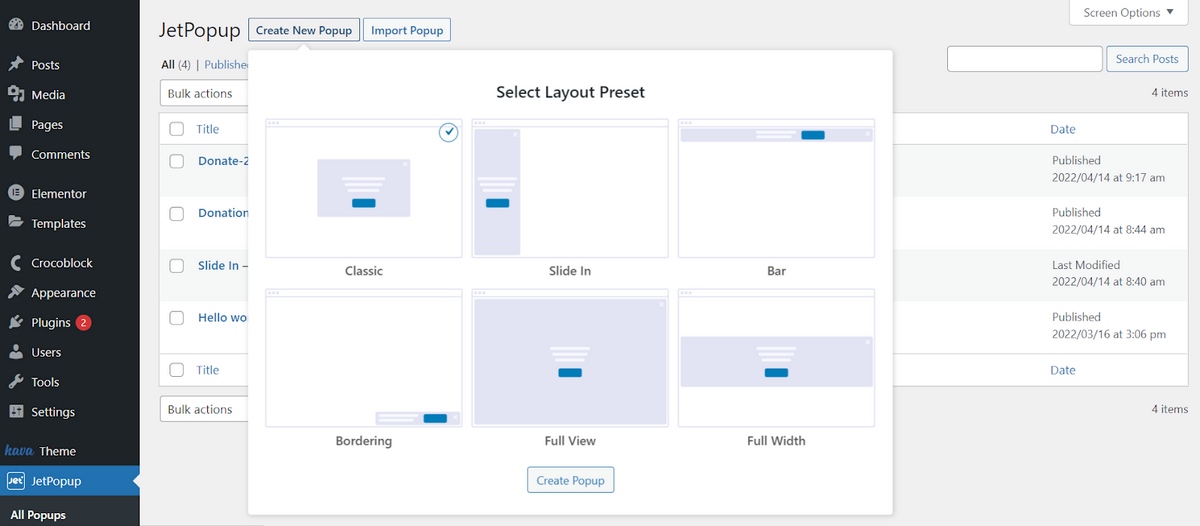Check the Donate-2 row checkbox
The width and height of the screenshot is (1200, 526).
click(177, 161)
